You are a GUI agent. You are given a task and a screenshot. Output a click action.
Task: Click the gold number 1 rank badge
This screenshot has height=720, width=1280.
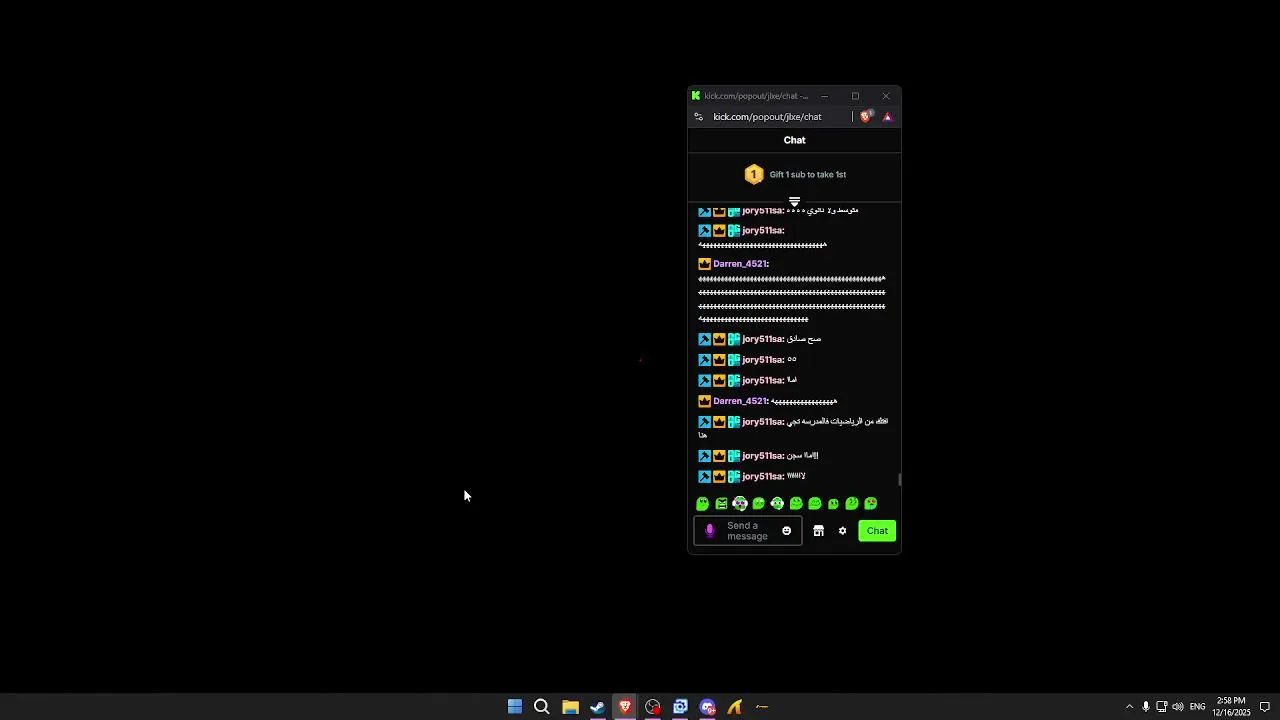pyautogui.click(x=754, y=175)
